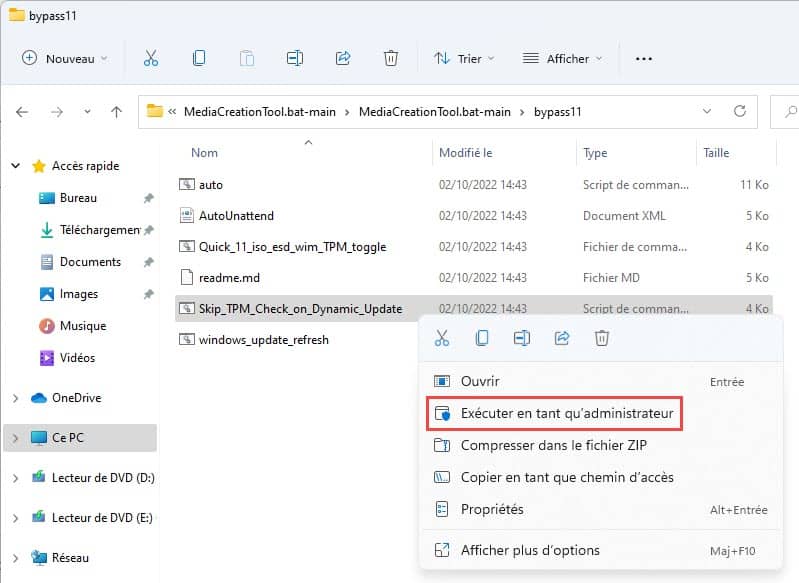The width and height of the screenshot is (799, 583).
Task: Open the Documents folder in quick access
Action: click(x=90, y=262)
